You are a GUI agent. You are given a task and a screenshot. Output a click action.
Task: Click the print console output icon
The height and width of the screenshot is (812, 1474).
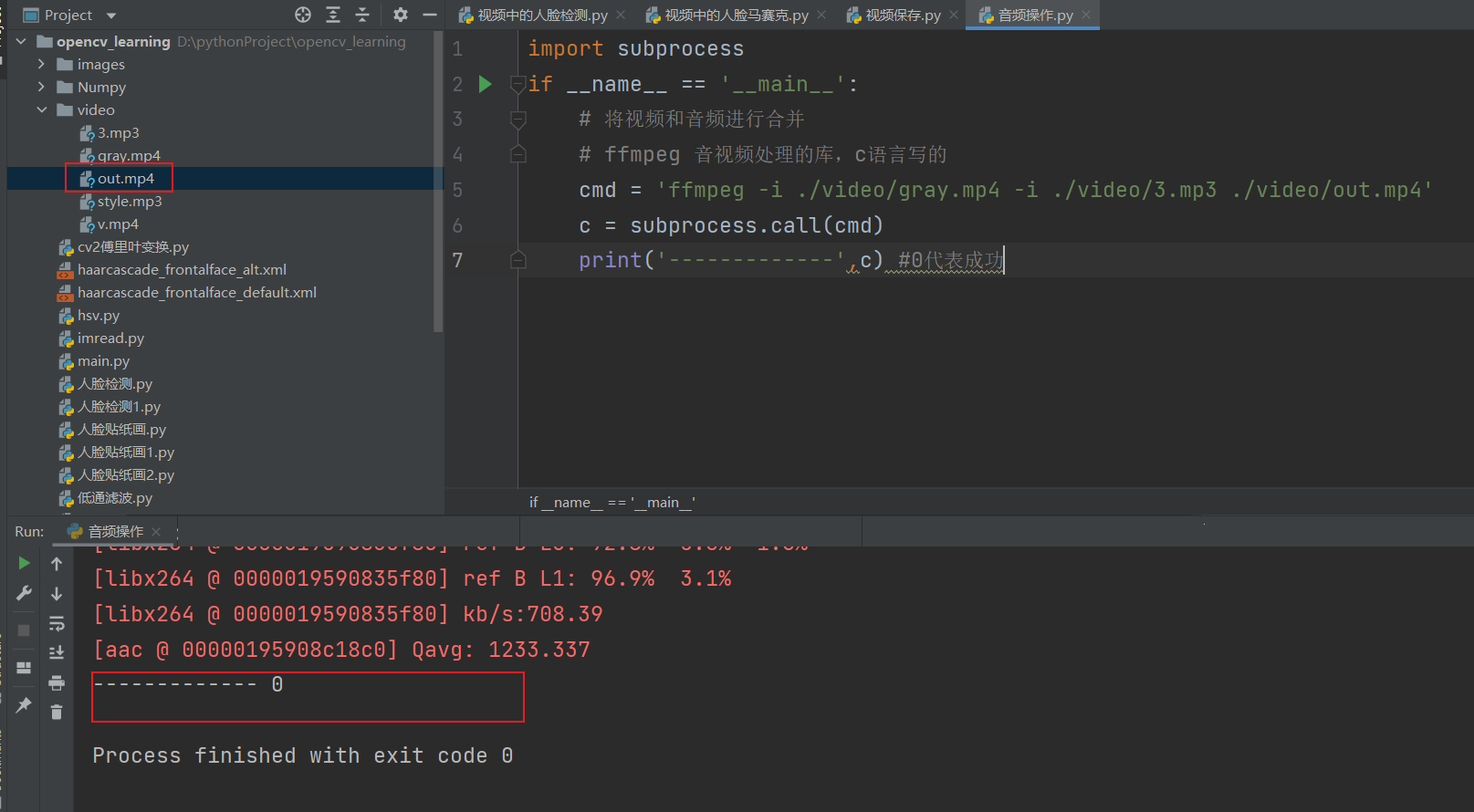click(x=57, y=683)
